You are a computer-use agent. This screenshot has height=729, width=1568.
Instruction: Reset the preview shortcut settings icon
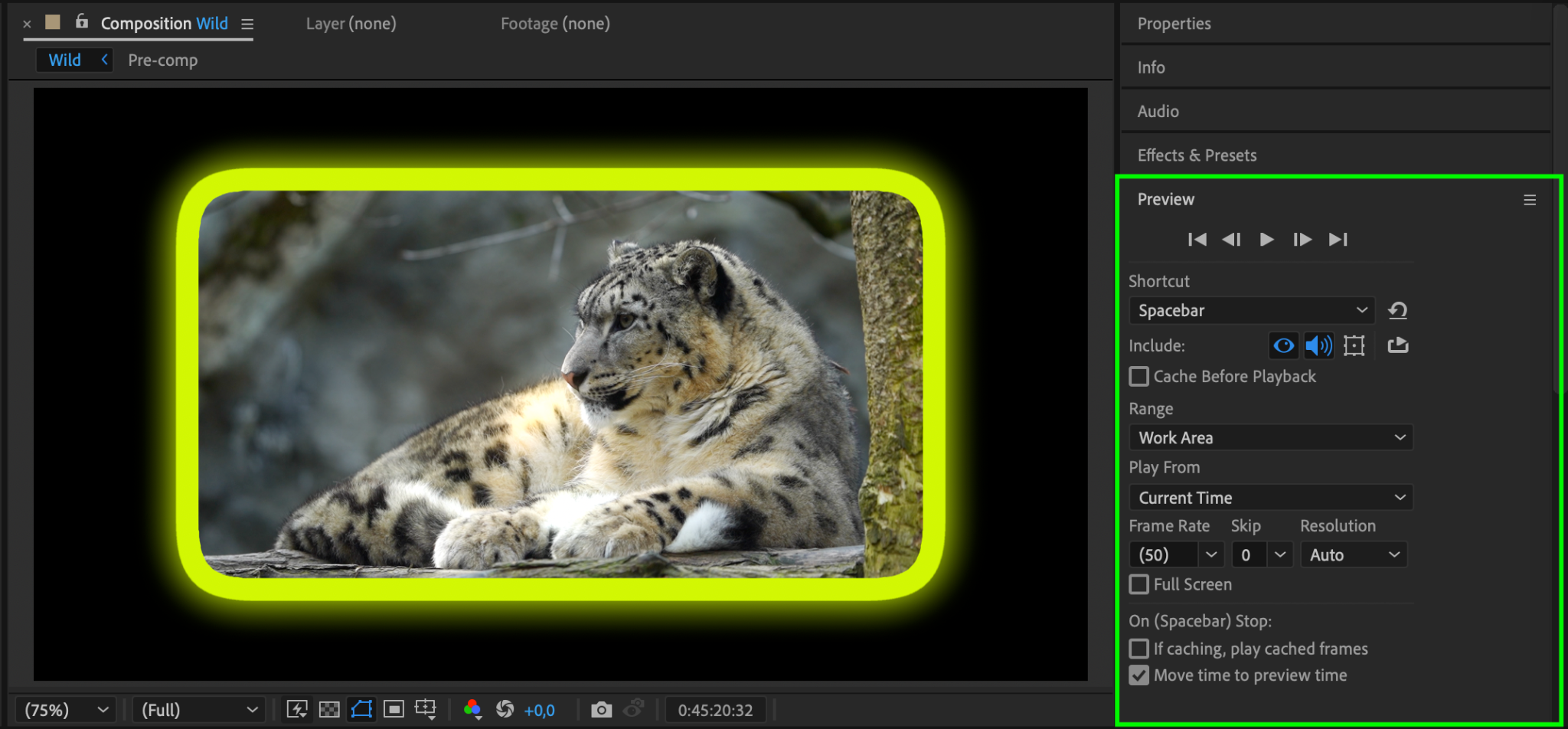coord(1397,310)
